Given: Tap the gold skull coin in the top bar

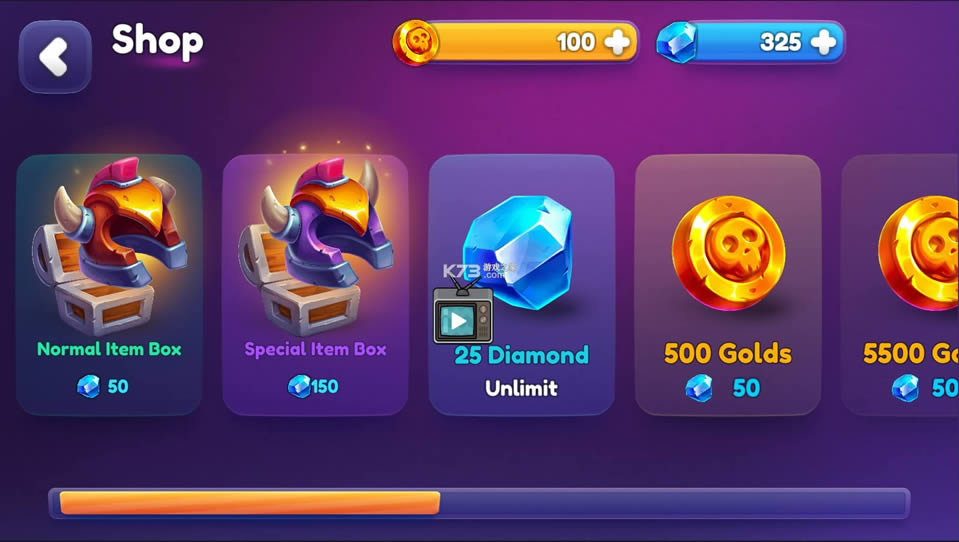Looking at the screenshot, I should click(416, 42).
